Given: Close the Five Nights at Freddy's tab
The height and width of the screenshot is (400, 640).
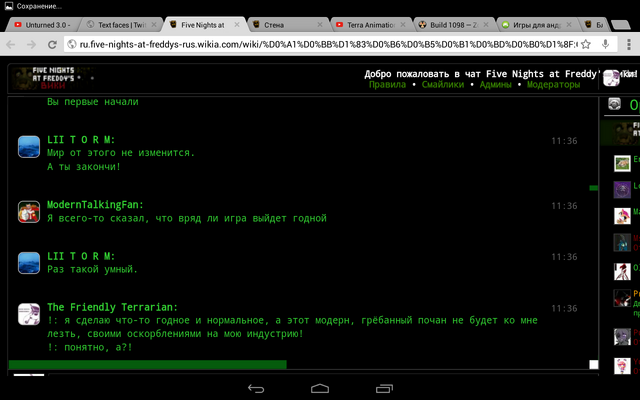Looking at the screenshot, I should pyautogui.click(x=237, y=25).
